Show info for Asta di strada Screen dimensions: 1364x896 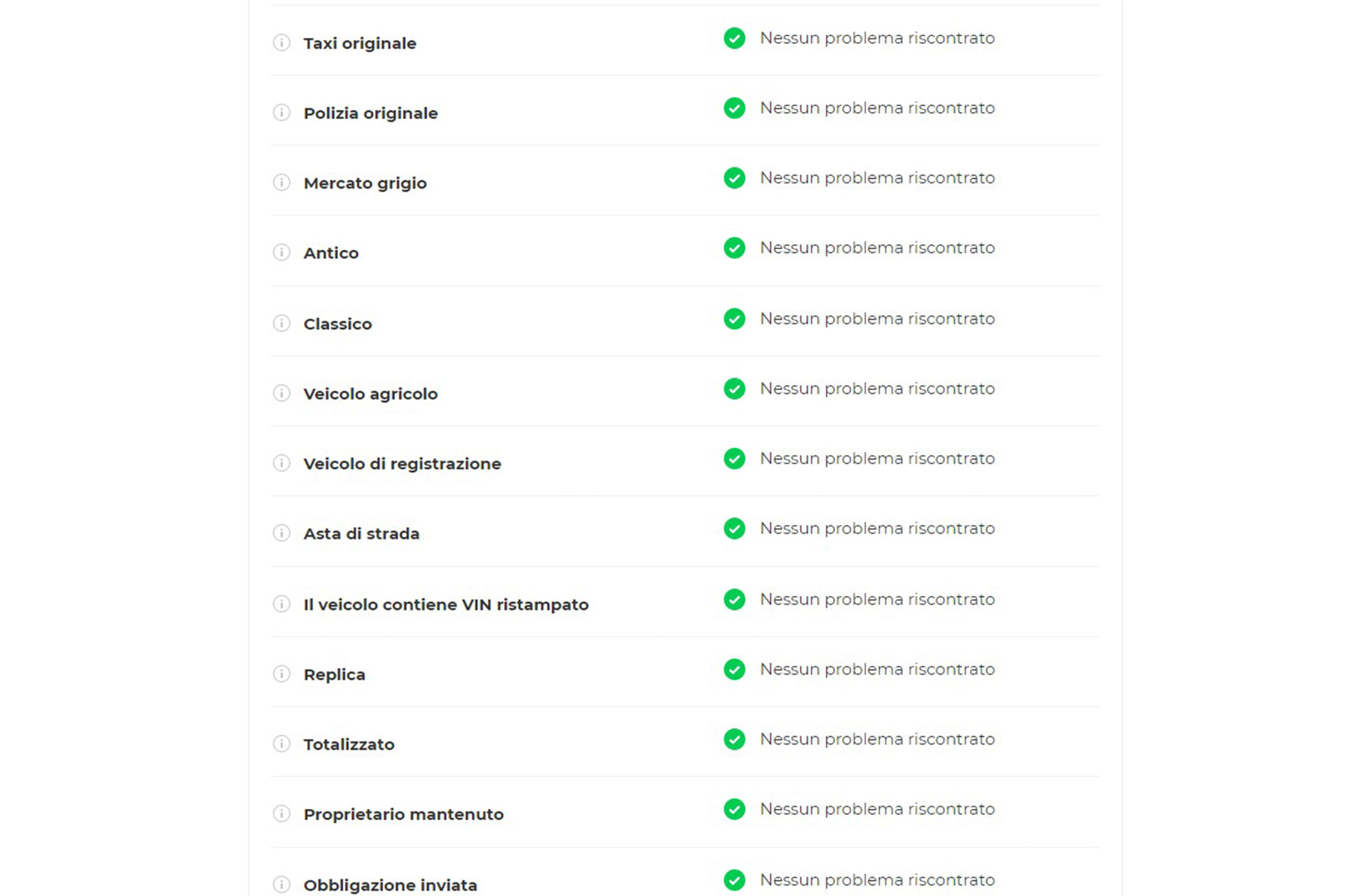point(281,533)
